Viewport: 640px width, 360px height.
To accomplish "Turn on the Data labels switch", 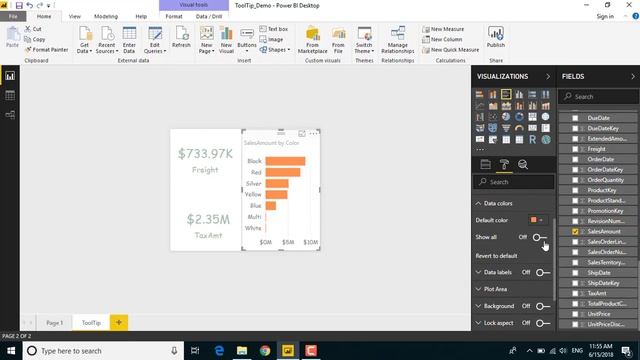I will [543, 272].
